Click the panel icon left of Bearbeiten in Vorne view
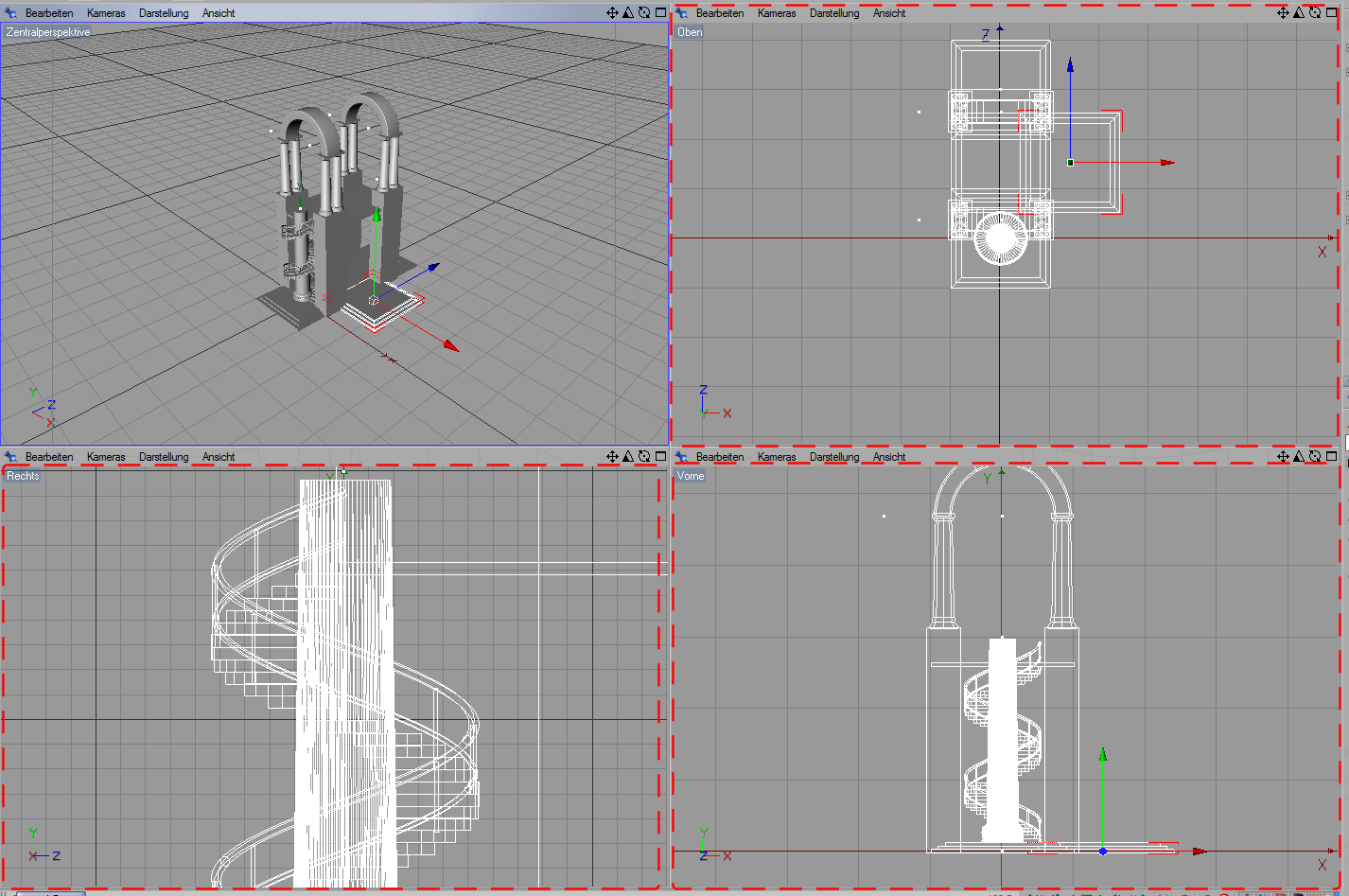 click(681, 457)
